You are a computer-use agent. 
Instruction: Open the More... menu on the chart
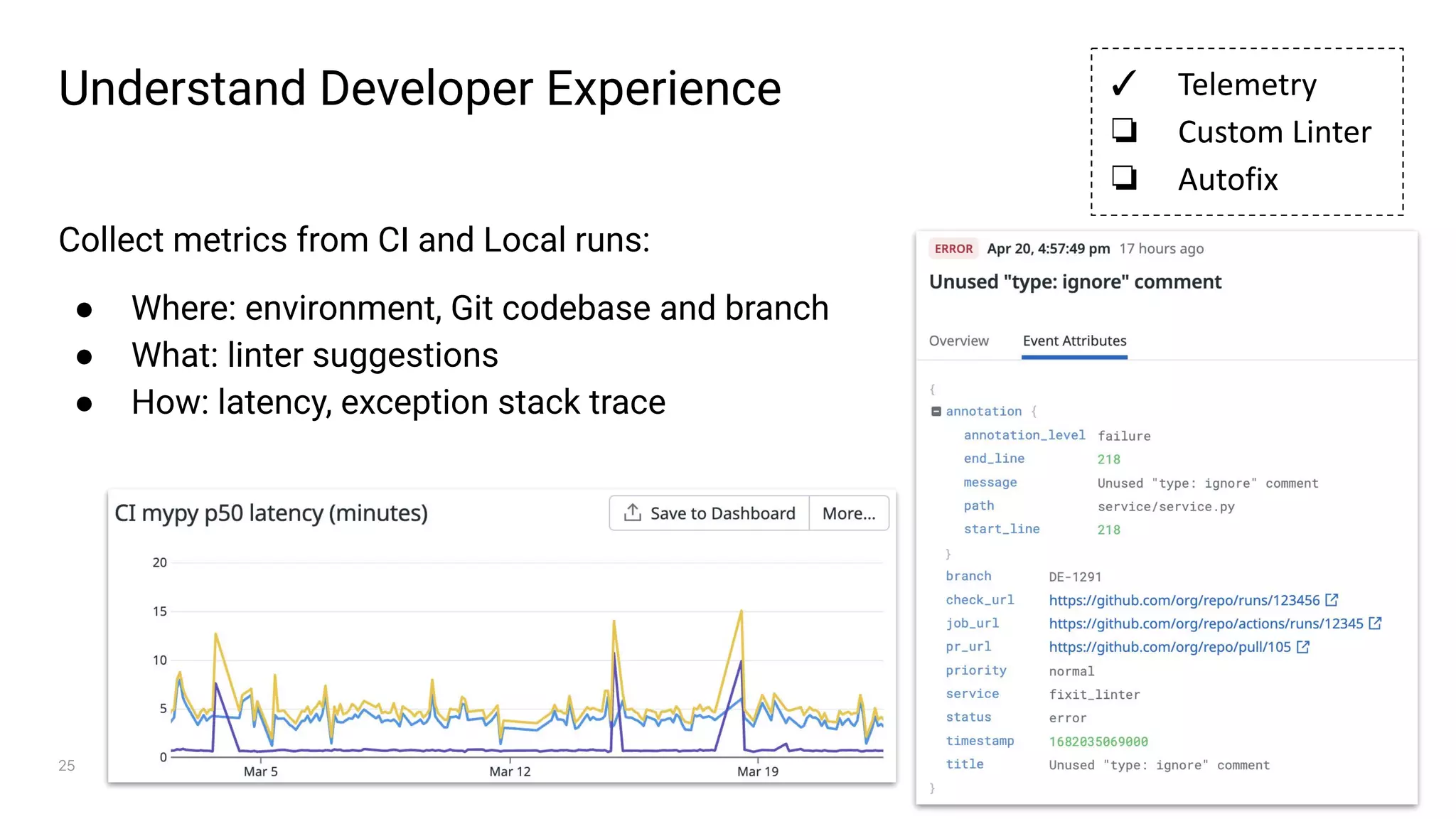click(x=849, y=513)
